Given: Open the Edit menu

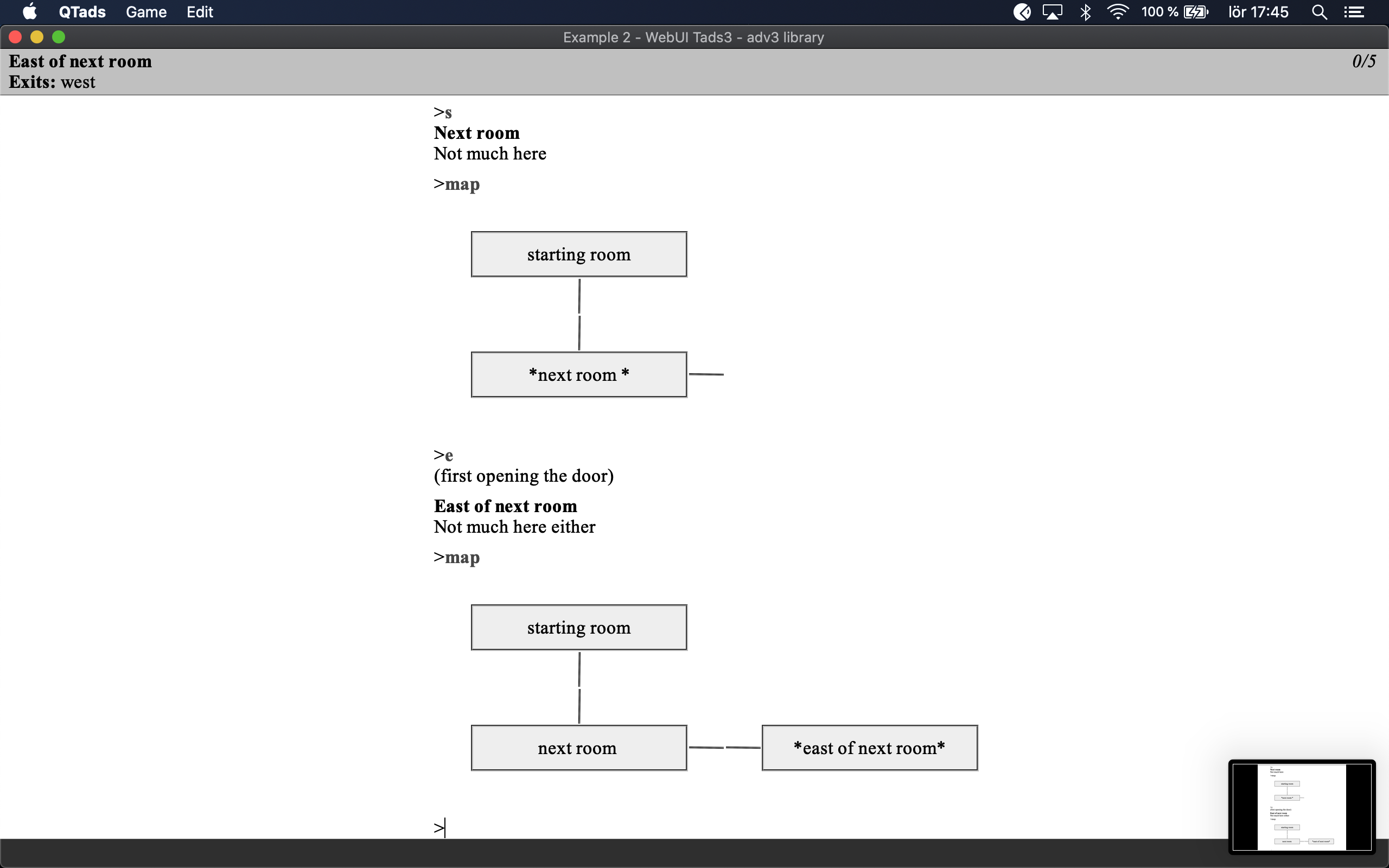Looking at the screenshot, I should (x=200, y=12).
